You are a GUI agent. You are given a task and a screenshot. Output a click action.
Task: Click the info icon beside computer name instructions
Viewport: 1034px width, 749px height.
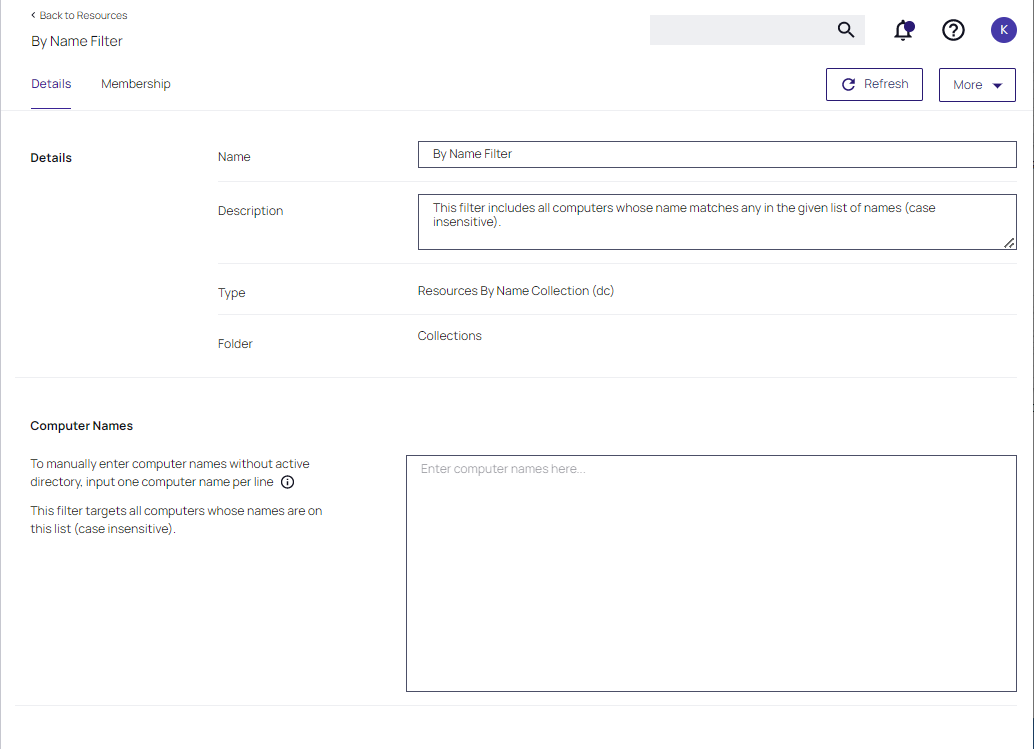pyautogui.click(x=287, y=482)
